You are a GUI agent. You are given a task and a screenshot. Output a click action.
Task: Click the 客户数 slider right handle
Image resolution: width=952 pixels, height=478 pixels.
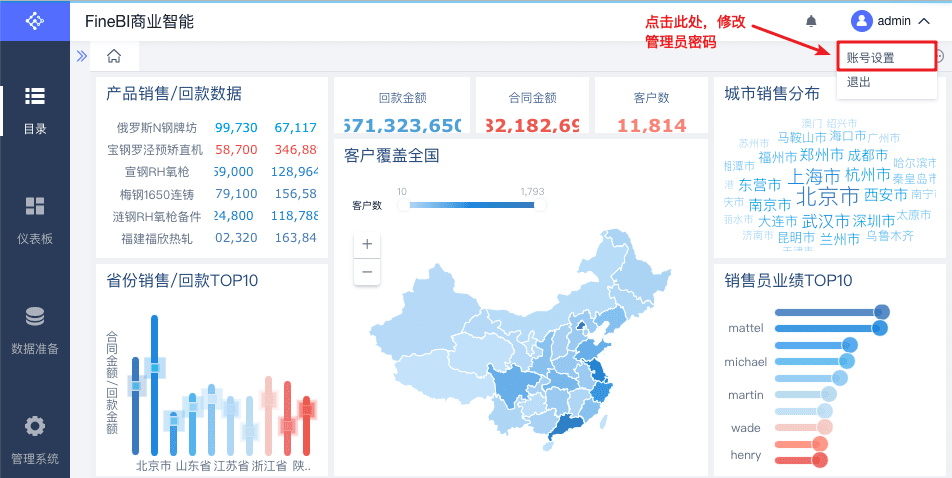(540, 205)
